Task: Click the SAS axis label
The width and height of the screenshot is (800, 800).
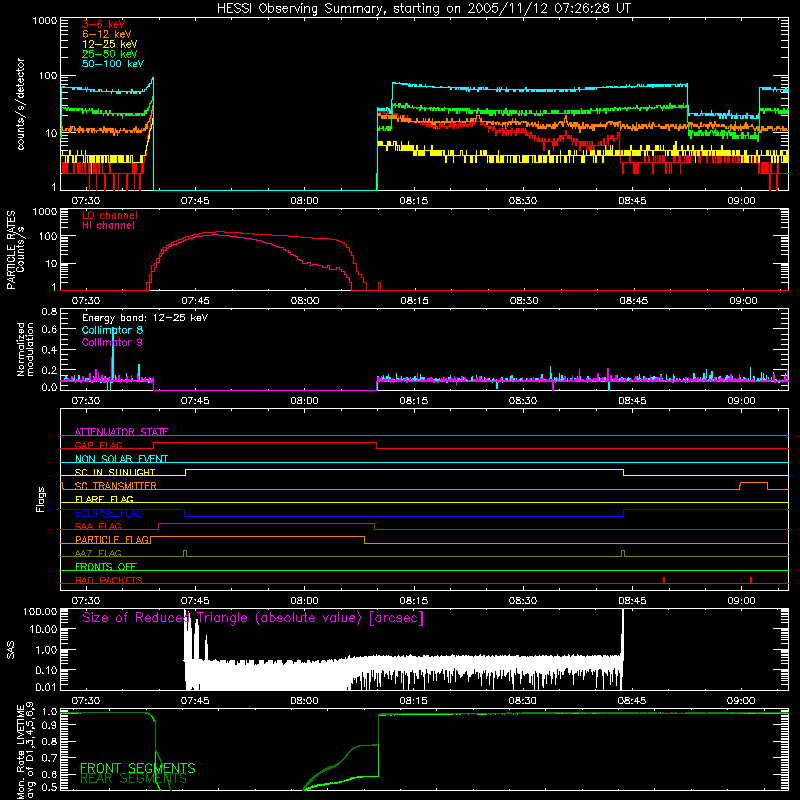Action: [11, 650]
